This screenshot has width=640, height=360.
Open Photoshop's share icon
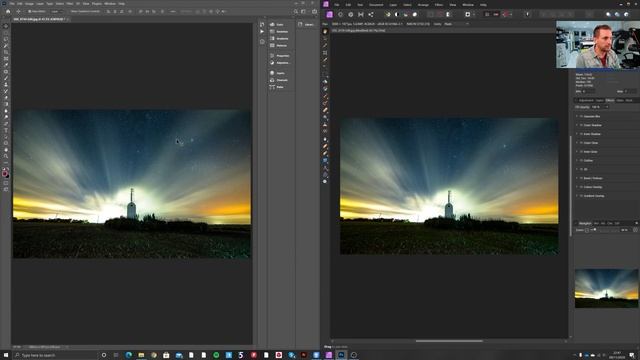(x=314, y=11)
